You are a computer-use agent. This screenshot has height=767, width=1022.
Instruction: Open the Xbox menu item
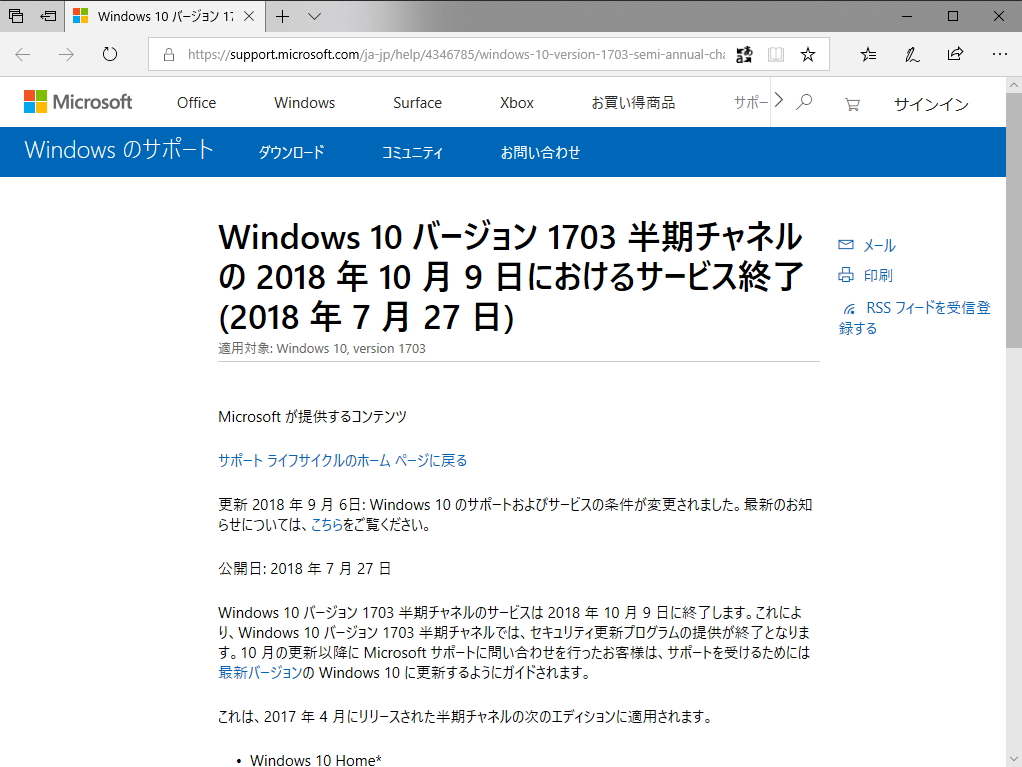point(517,103)
